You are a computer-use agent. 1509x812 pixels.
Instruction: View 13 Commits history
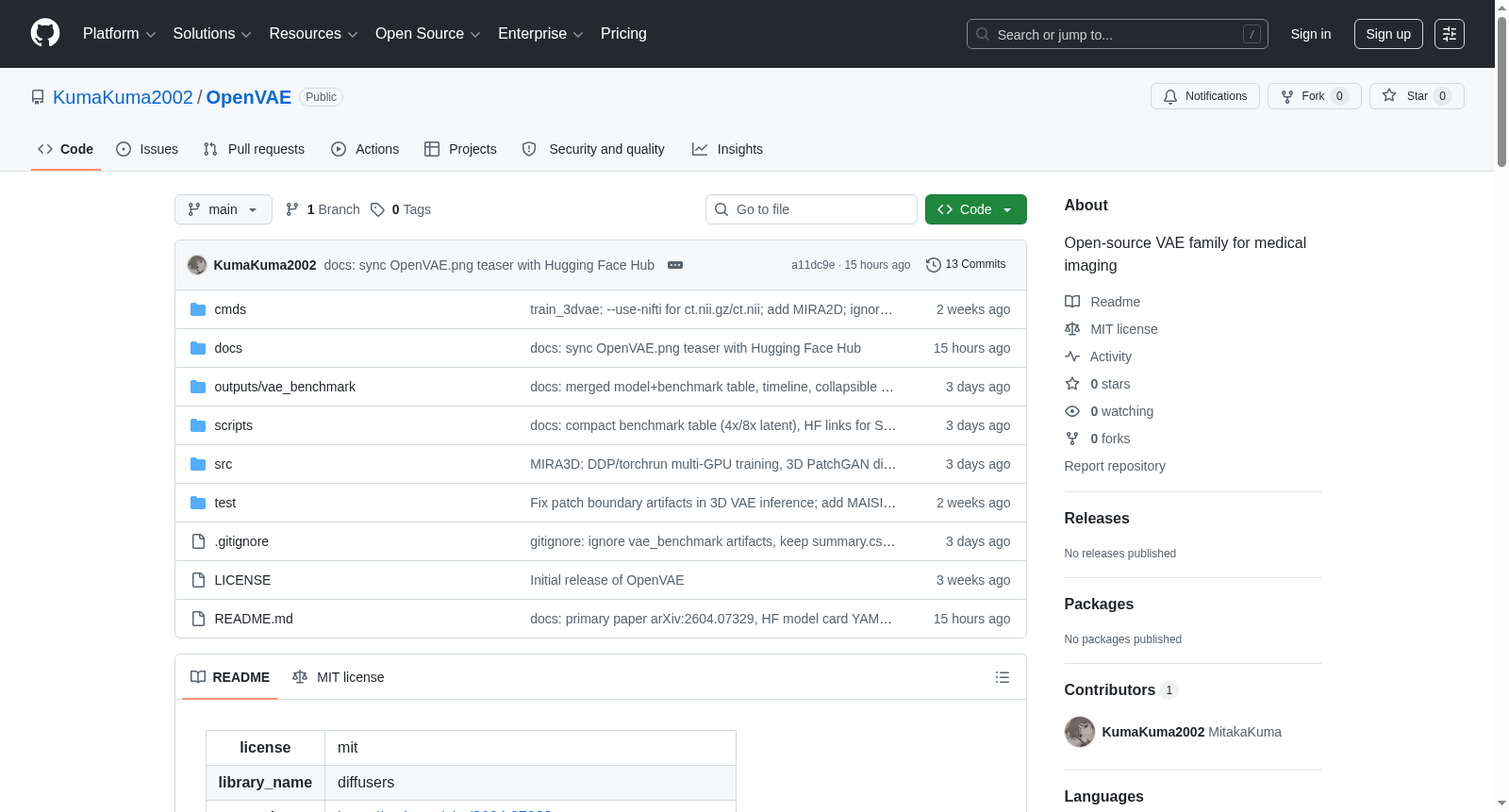click(x=966, y=265)
